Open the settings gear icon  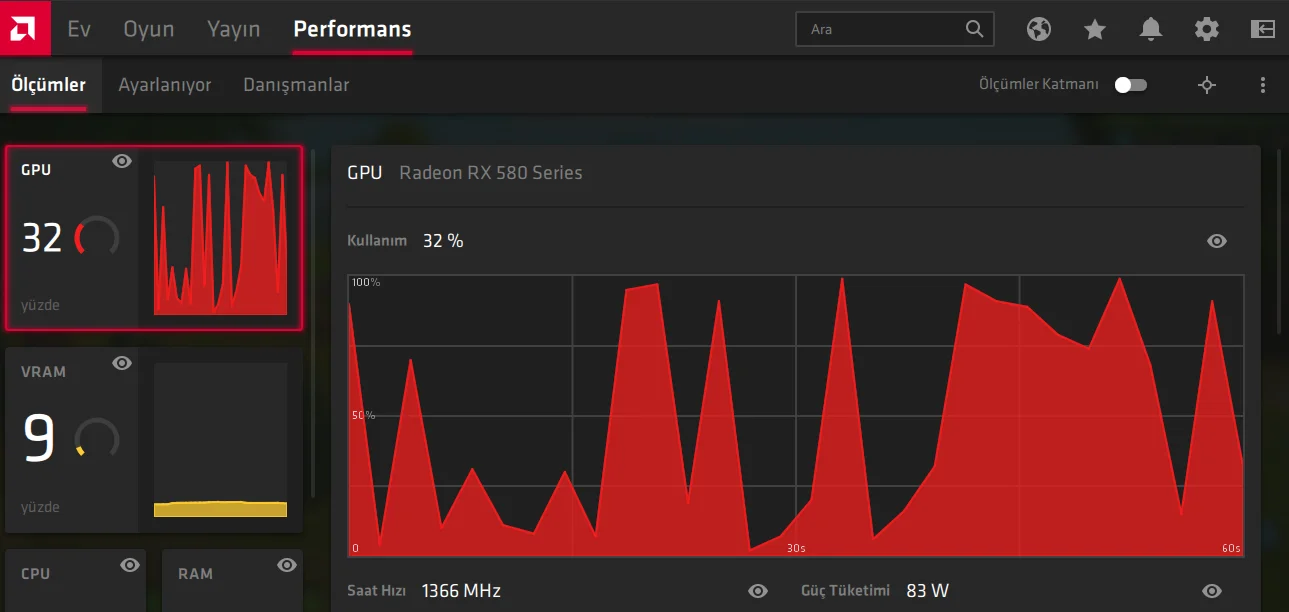1207,29
